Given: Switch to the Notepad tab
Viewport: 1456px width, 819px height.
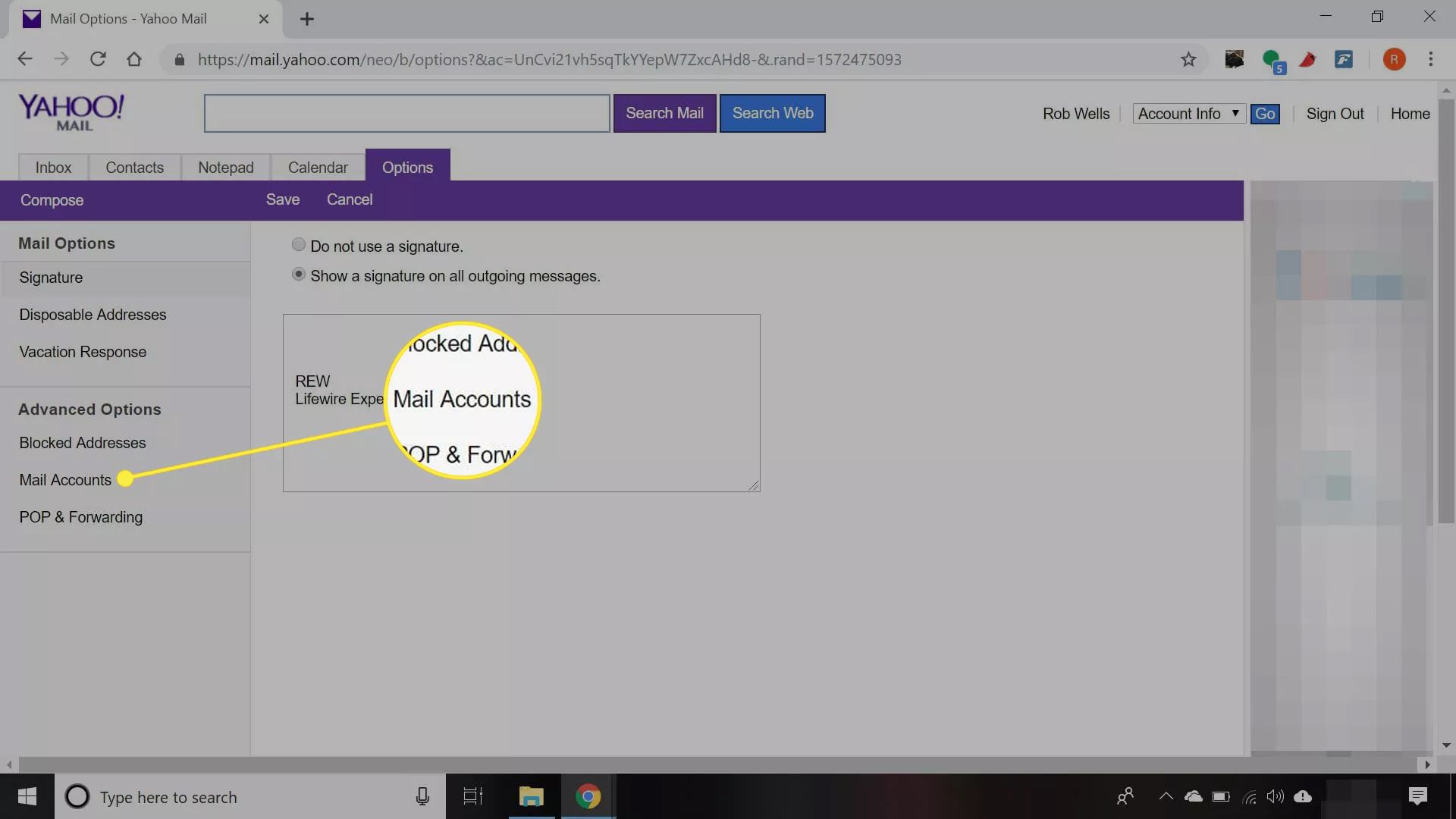Looking at the screenshot, I should [x=226, y=168].
